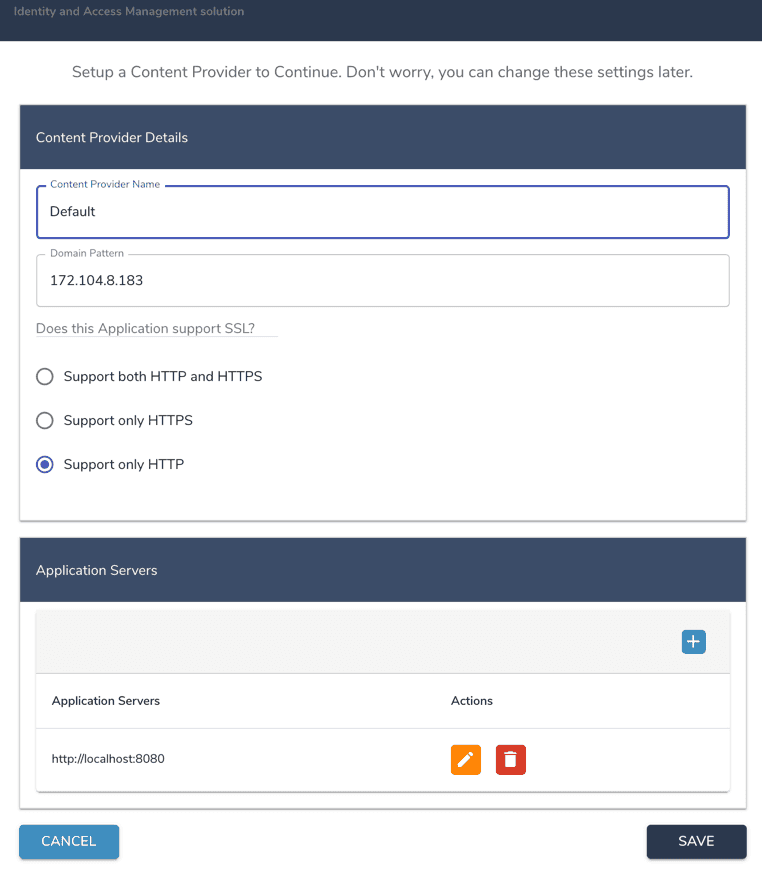
Task: Click the Setup a Content Provider instruction text
Action: pyautogui.click(x=382, y=73)
